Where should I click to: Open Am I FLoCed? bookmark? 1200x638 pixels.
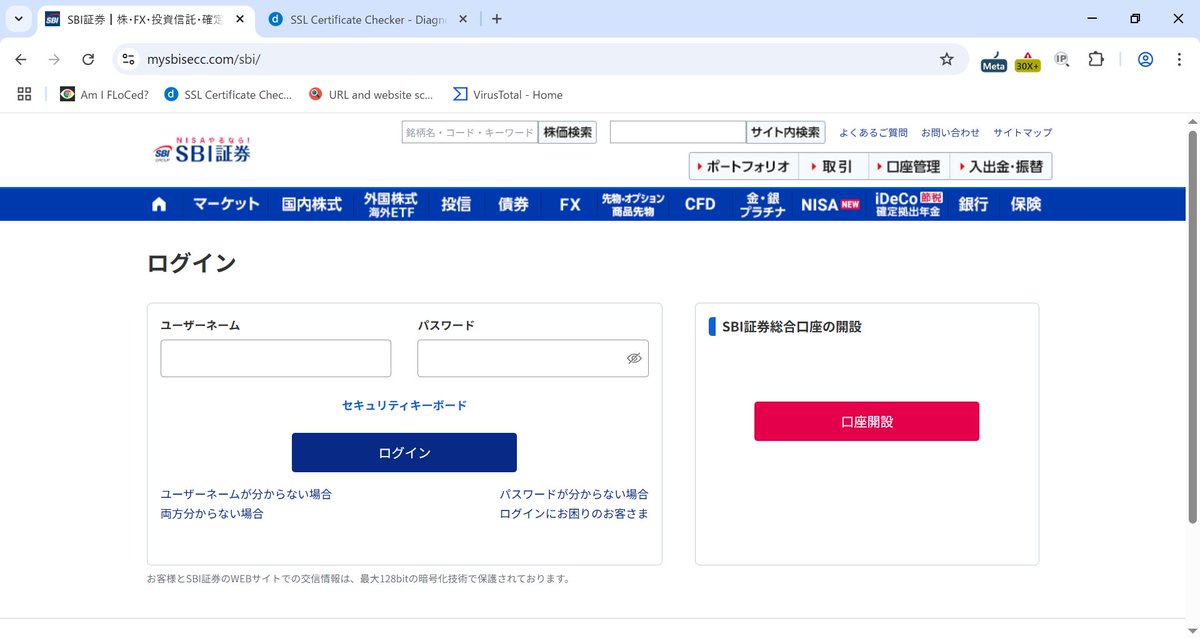click(104, 94)
